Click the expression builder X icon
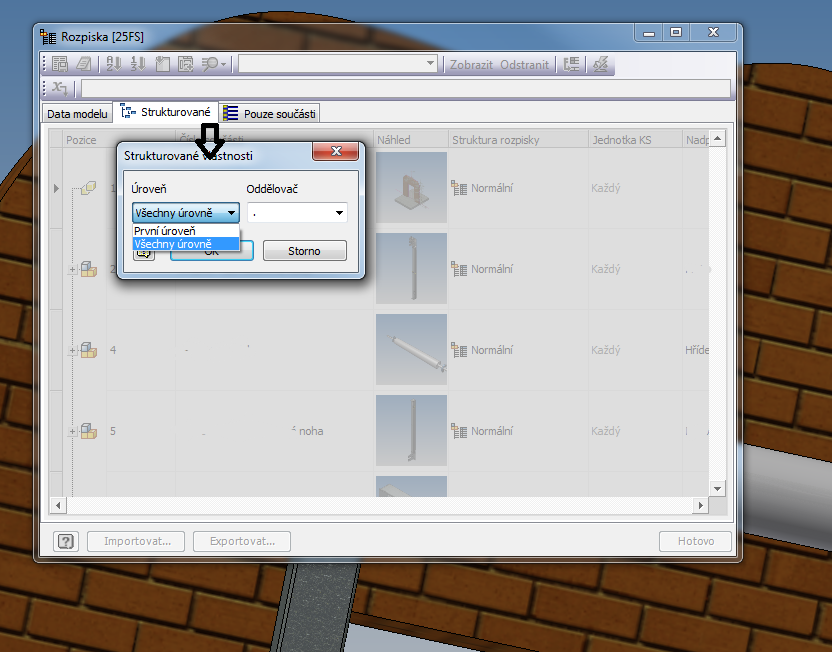The height and width of the screenshot is (652, 832). tap(59, 88)
